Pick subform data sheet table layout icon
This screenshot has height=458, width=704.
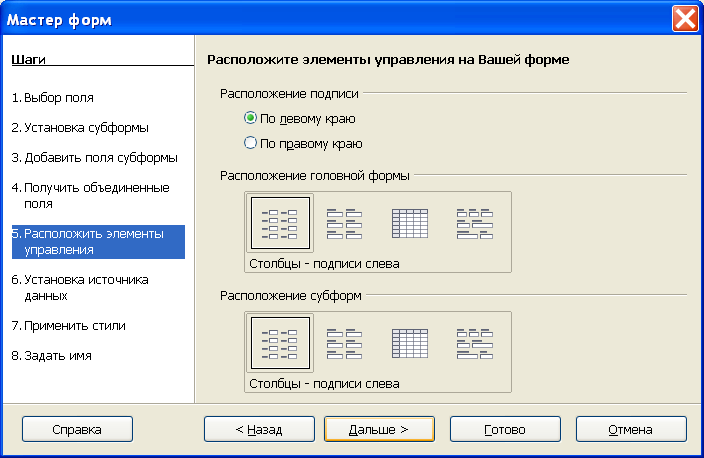(410, 344)
